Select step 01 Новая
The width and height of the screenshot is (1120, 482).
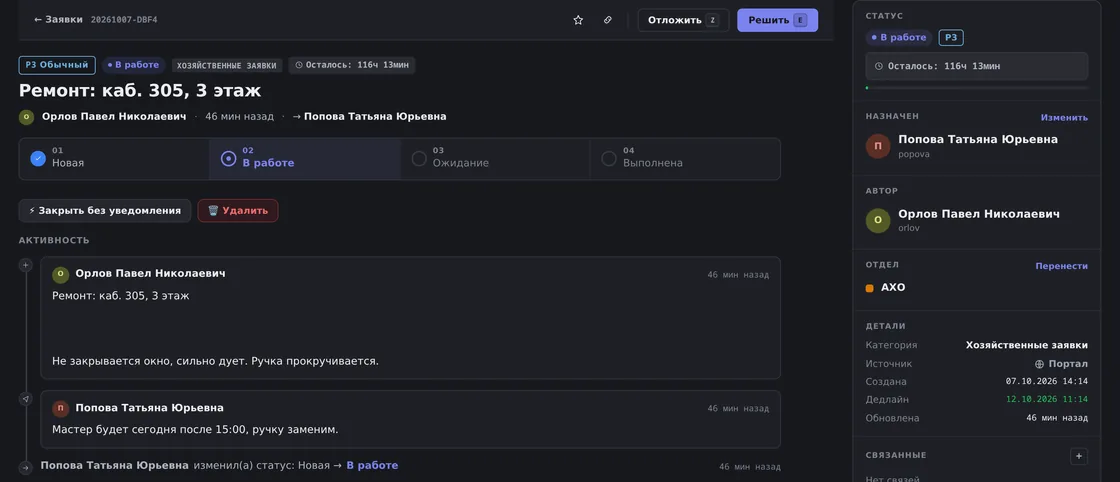(114, 159)
